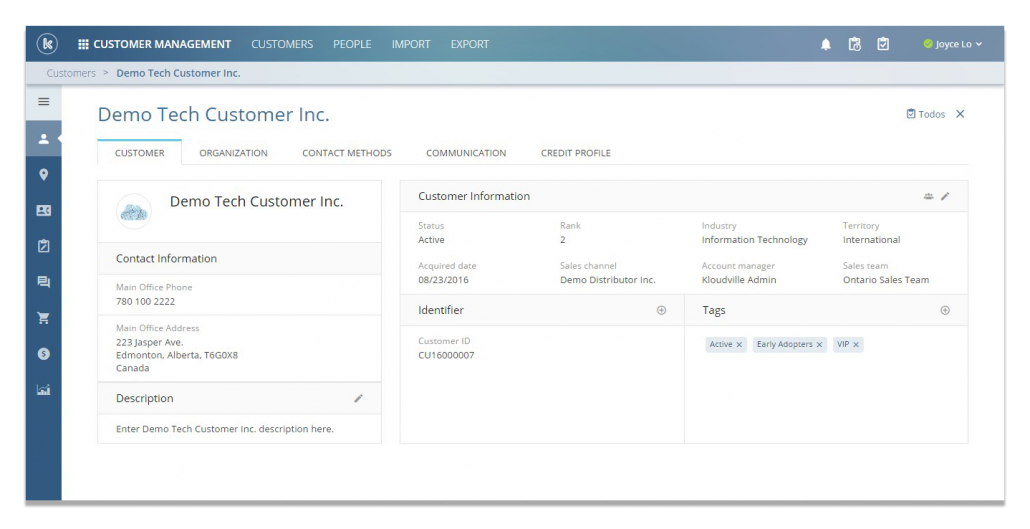Open the notifications bell
This screenshot has height=529, width=1030.
pos(826,44)
